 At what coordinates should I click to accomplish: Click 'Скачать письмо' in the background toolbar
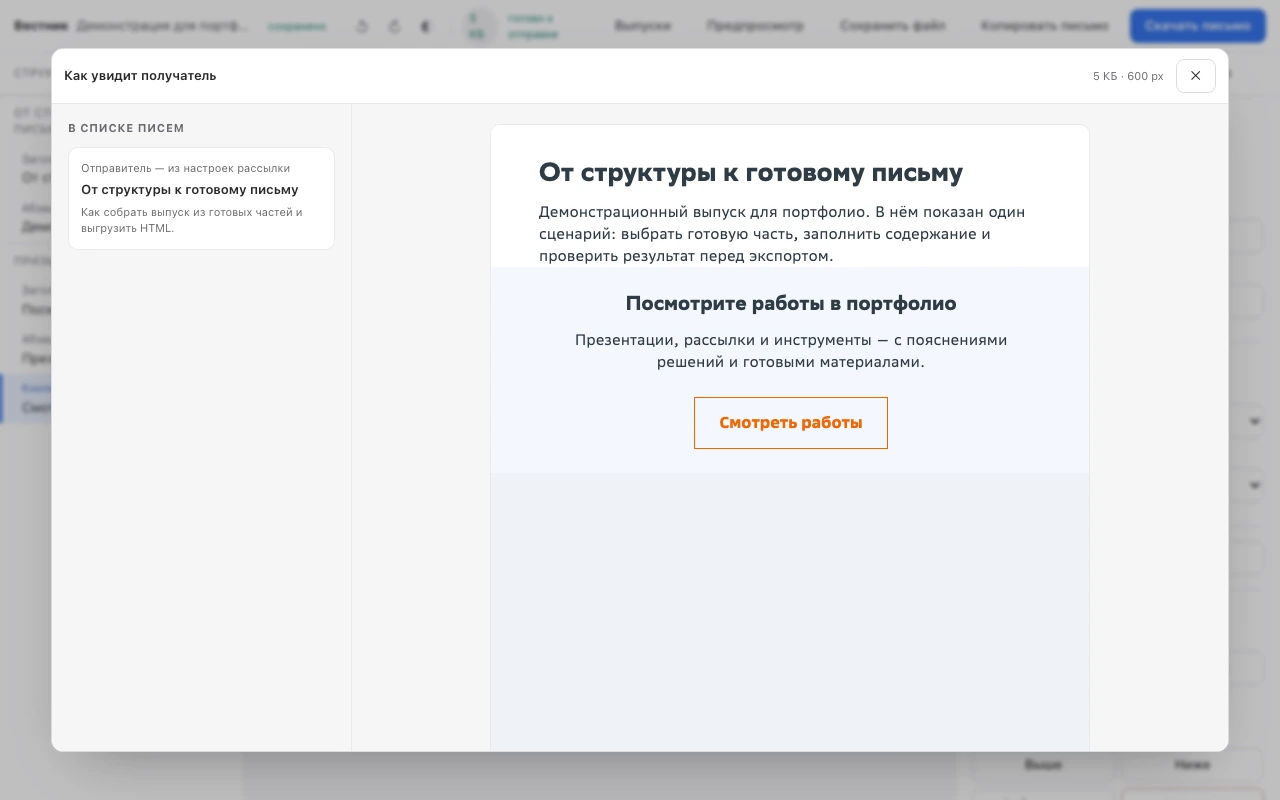(1198, 26)
